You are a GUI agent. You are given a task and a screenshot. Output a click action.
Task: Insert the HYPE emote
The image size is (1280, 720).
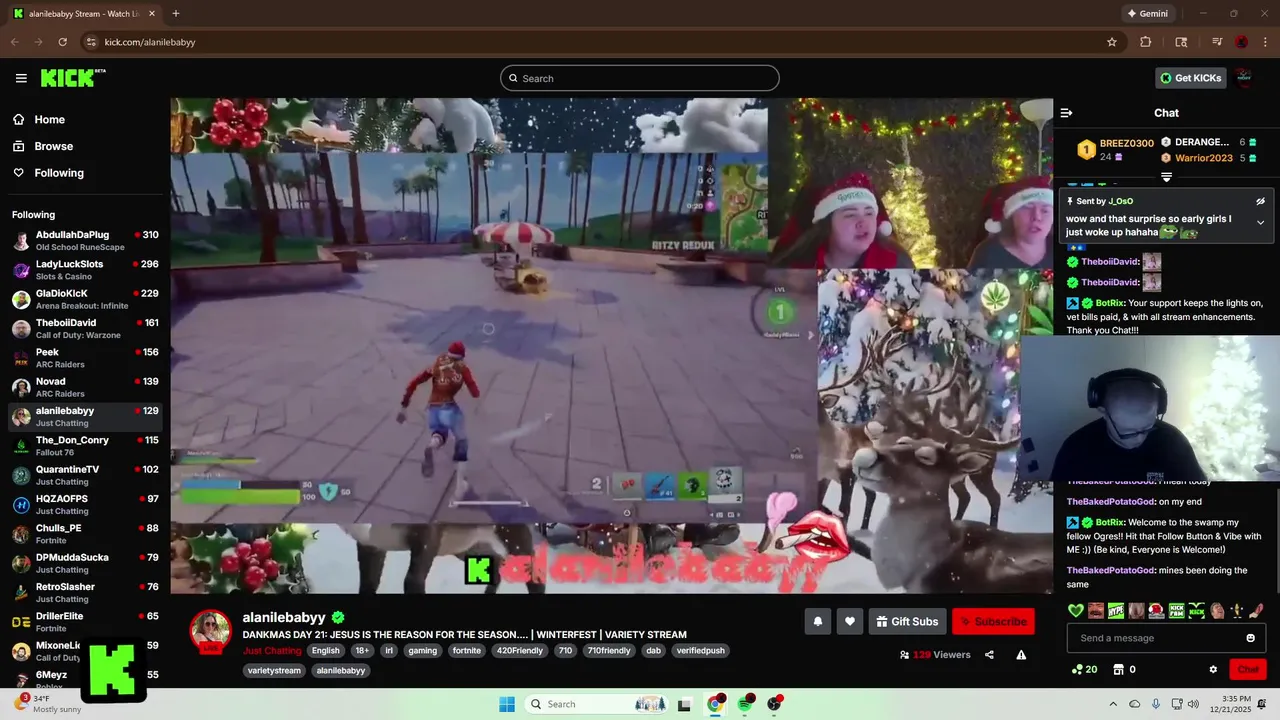tap(1116, 610)
